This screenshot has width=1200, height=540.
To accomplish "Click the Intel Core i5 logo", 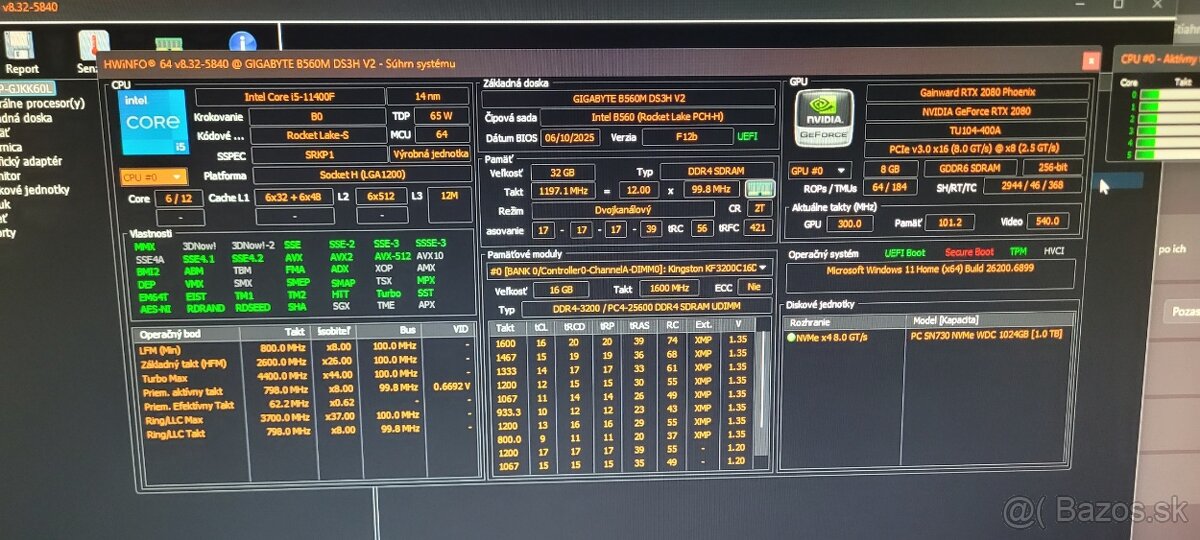I will tap(153, 122).
